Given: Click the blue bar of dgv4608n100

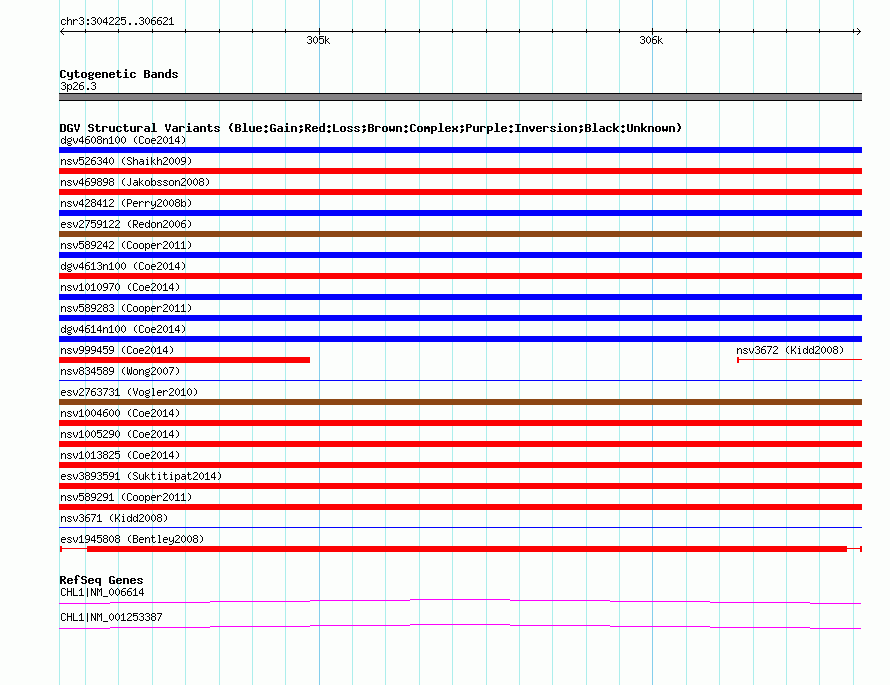Looking at the screenshot, I should click(460, 150).
